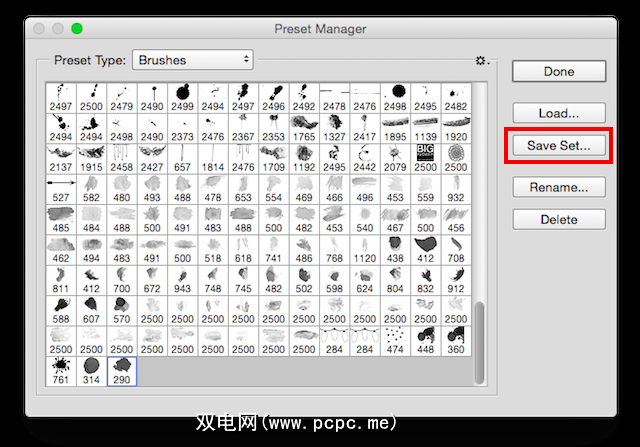Pick watercolor brush 582

click(91, 189)
